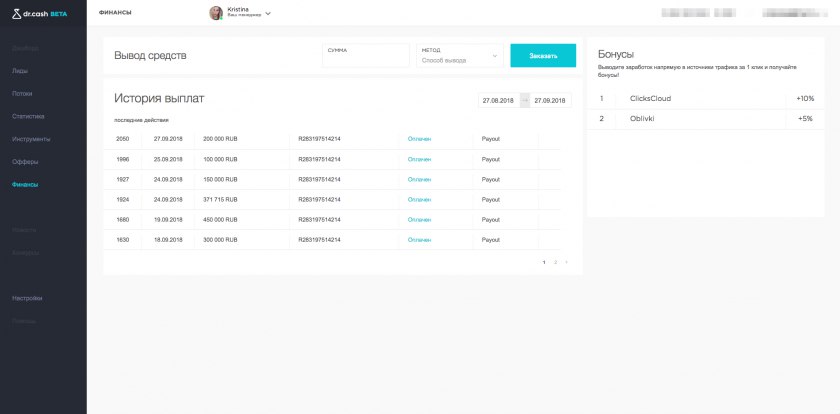
Task: Open the Способ вывода method dropdown
Action: point(460,55)
